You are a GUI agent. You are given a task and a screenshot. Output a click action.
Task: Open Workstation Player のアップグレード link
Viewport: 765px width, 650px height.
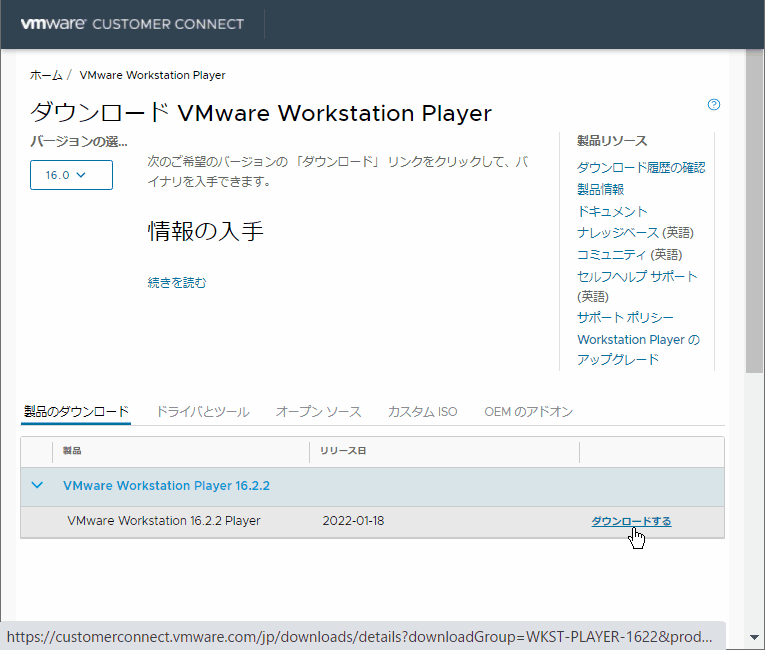point(638,349)
